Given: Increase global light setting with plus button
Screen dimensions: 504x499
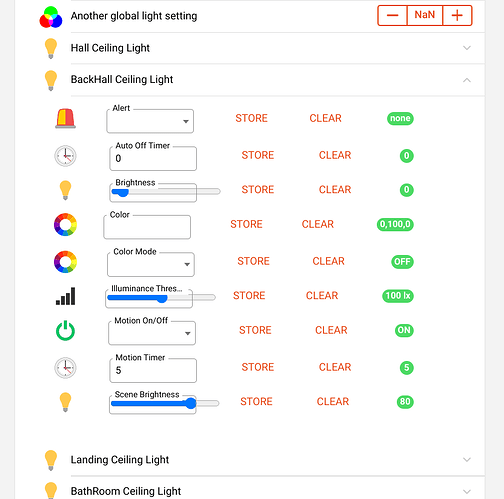Looking at the screenshot, I should click(x=457, y=15).
